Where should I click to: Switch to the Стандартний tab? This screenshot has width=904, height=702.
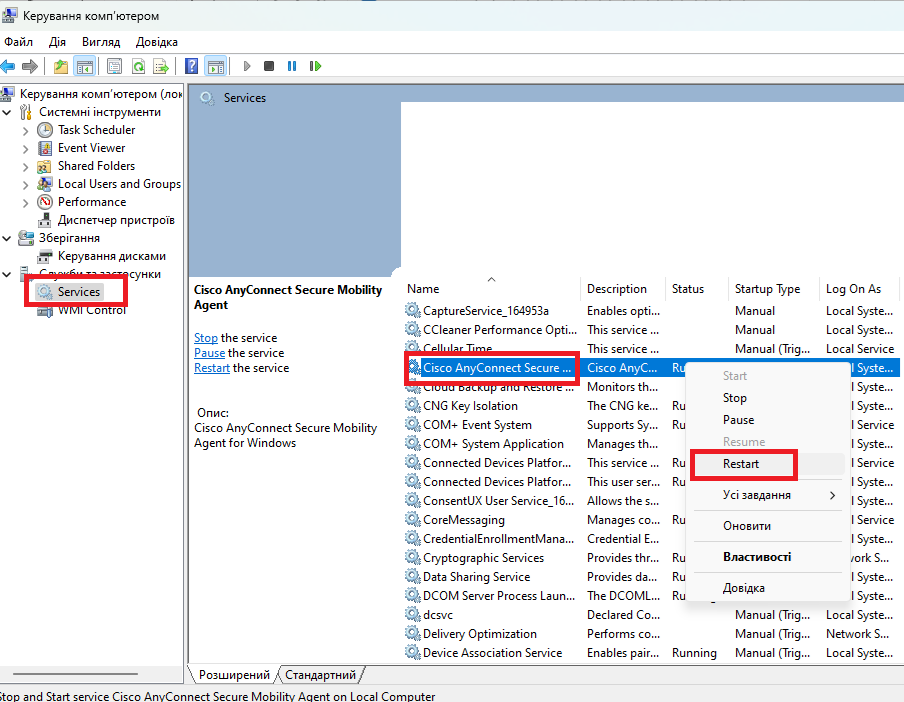coord(321,675)
